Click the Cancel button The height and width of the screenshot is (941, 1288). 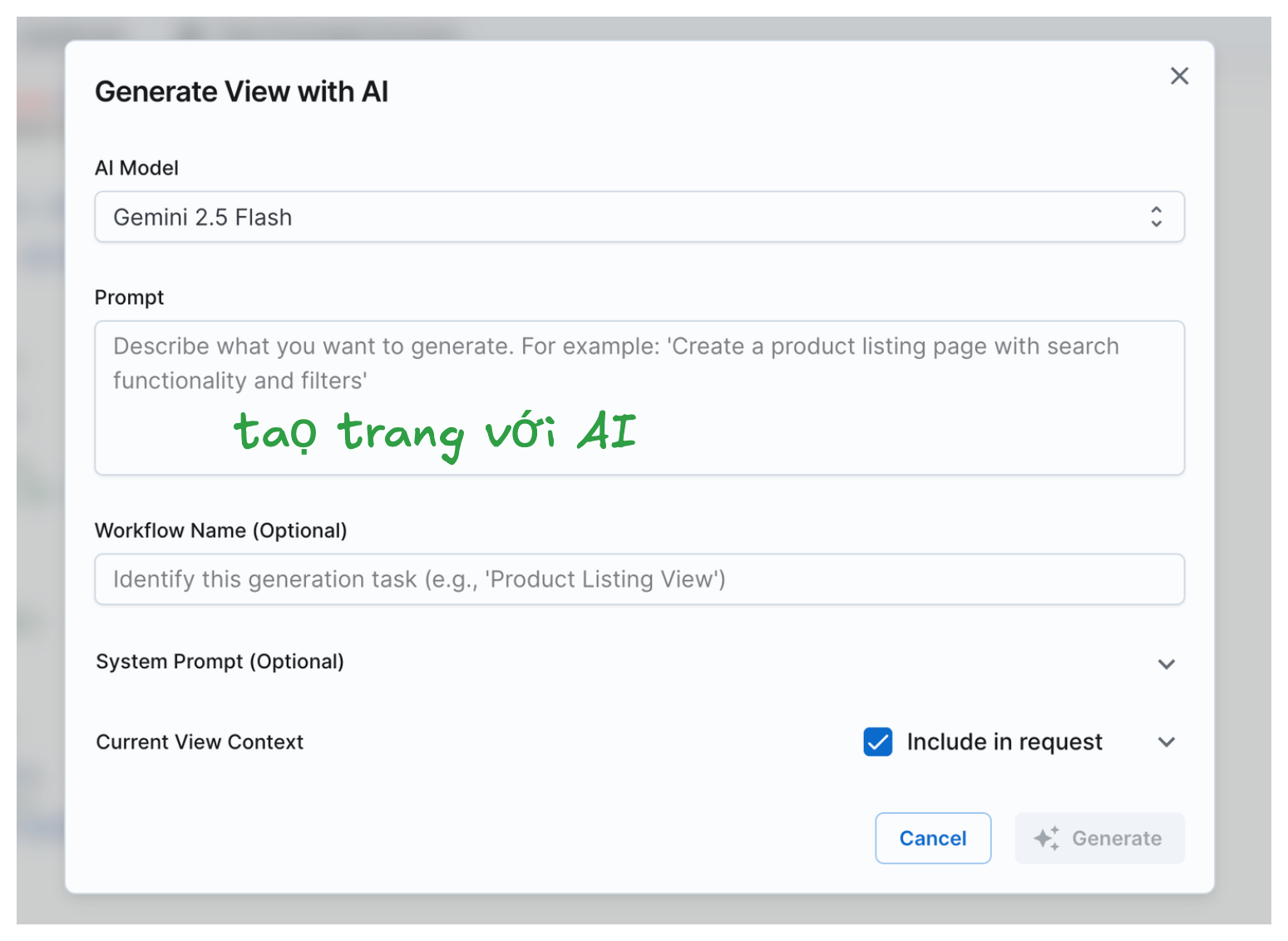point(933,838)
